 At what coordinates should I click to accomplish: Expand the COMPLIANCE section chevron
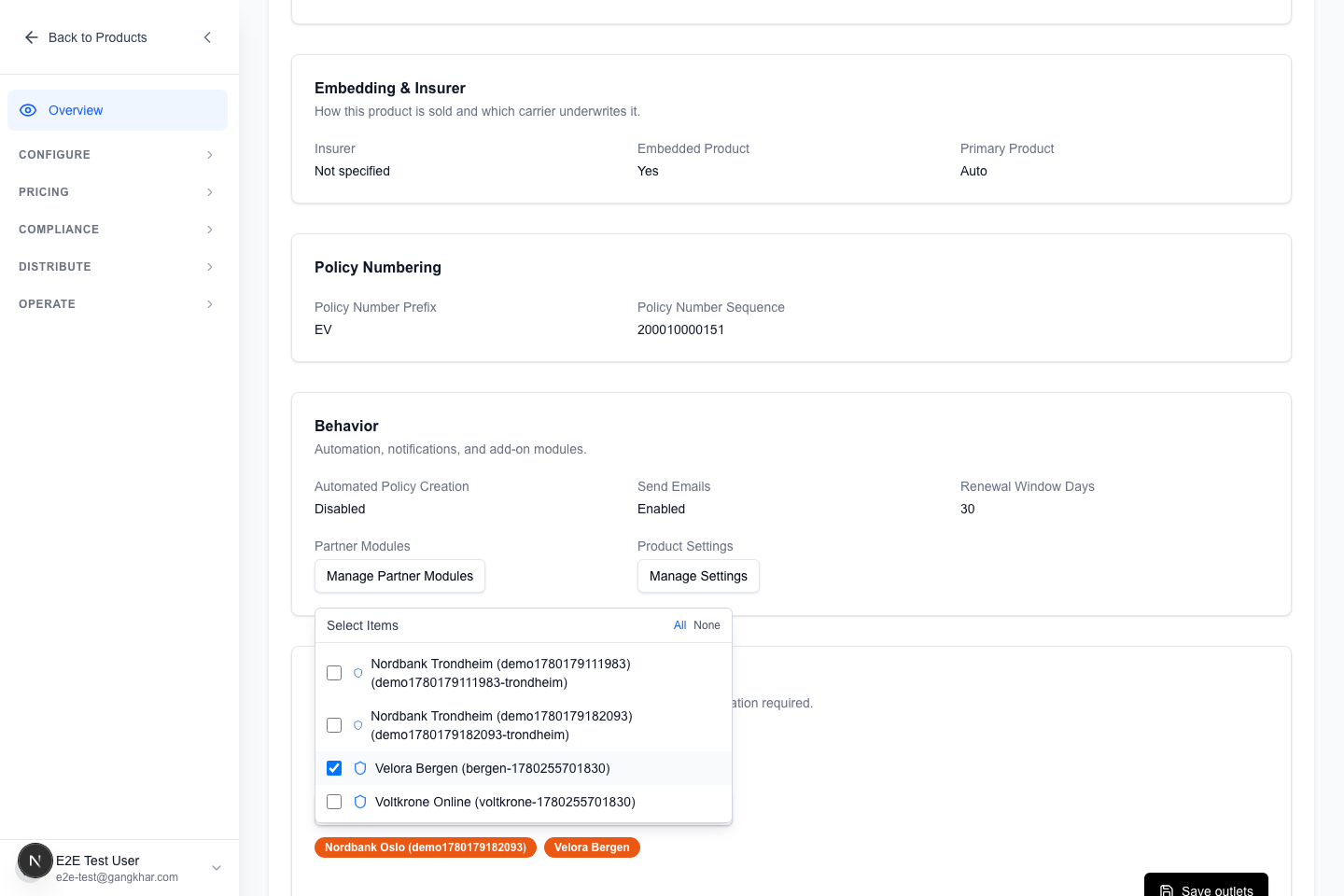coord(210,230)
